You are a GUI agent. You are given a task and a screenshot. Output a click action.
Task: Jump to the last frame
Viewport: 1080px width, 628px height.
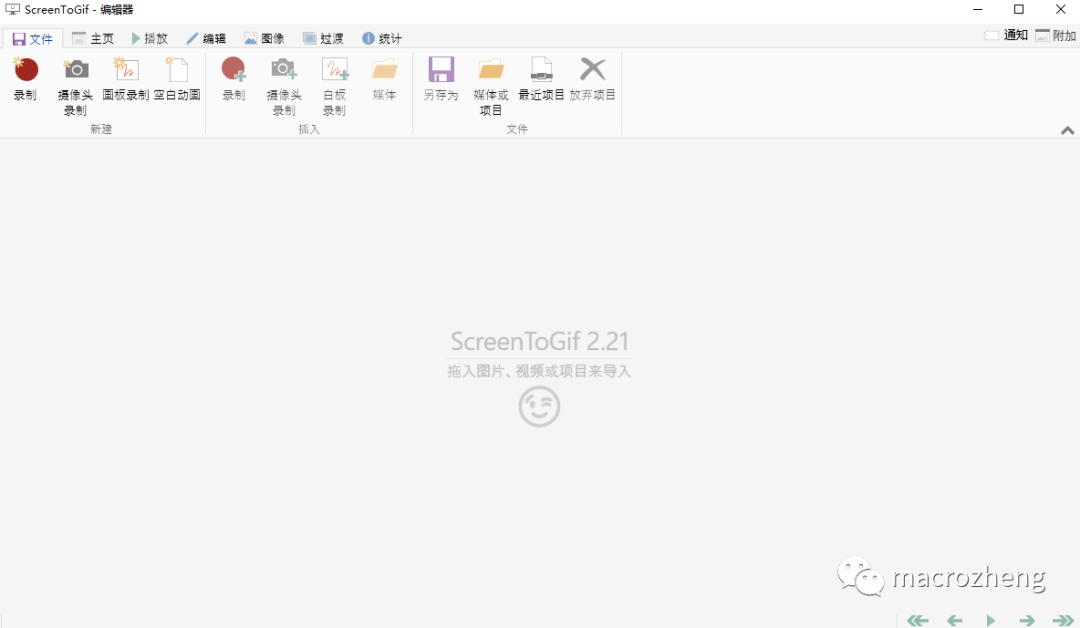click(1063, 620)
